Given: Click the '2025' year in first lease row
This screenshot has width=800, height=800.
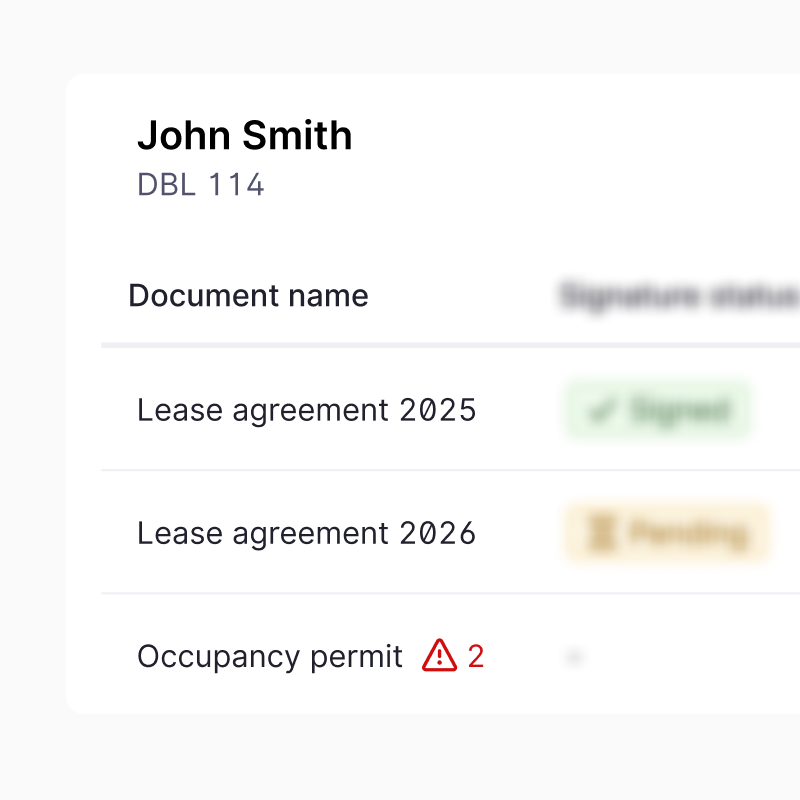Looking at the screenshot, I should pyautogui.click(x=438, y=410).
